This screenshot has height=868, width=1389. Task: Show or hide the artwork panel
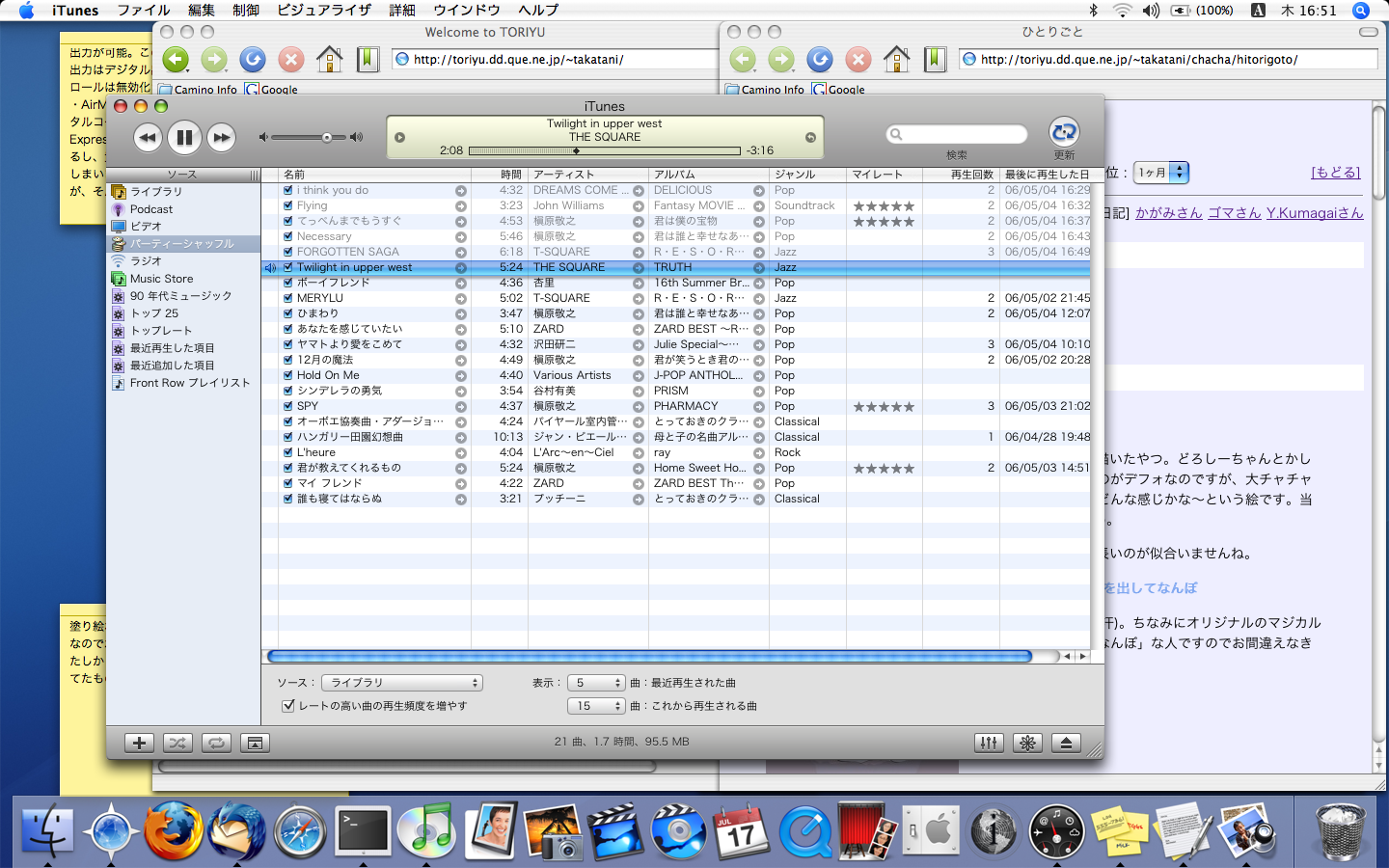pos(256,743)
